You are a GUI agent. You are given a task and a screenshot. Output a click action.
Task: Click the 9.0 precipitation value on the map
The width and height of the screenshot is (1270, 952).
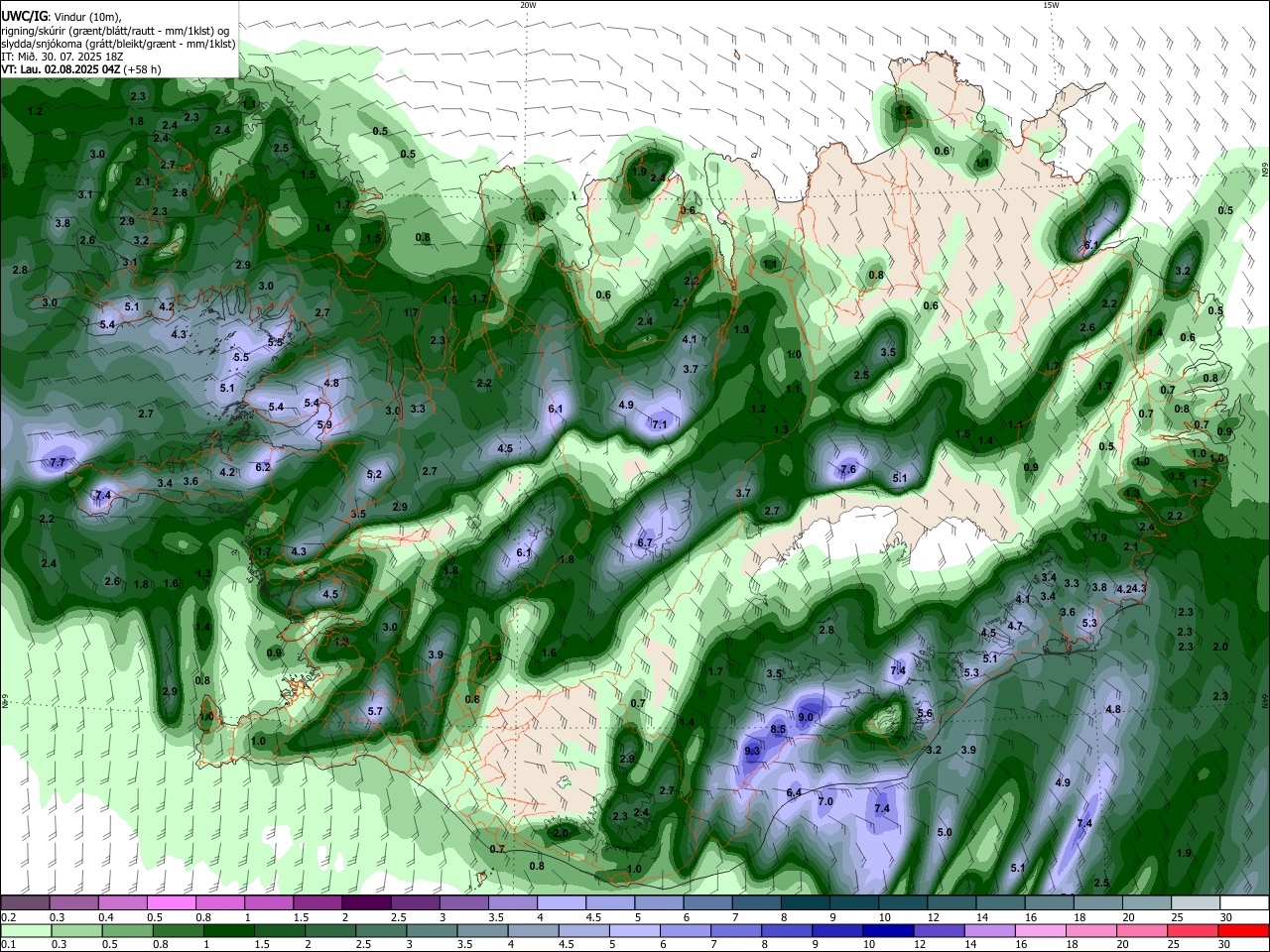(806, 717)
